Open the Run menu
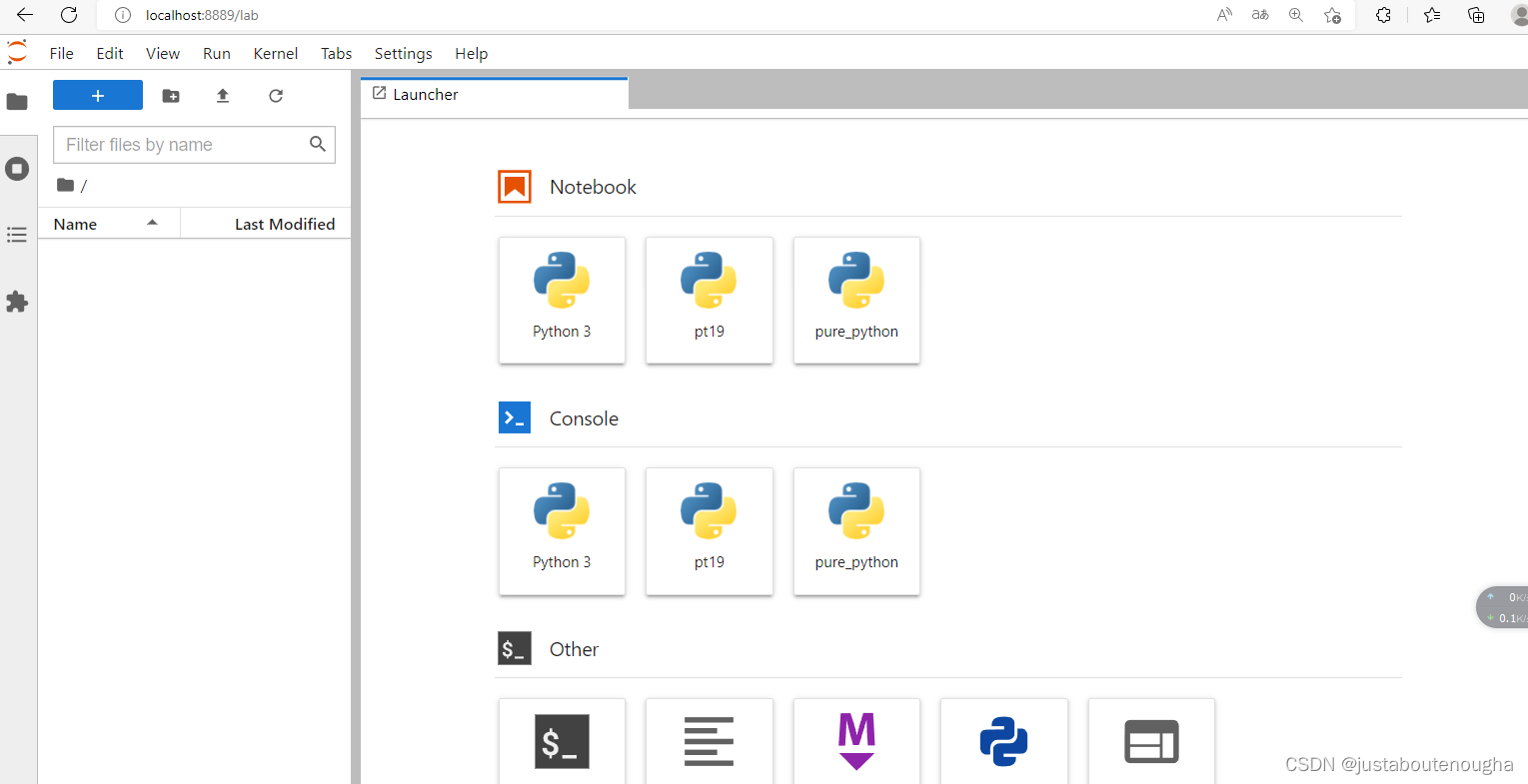This screenshot has height=784, width=1528. pos(217,54)
